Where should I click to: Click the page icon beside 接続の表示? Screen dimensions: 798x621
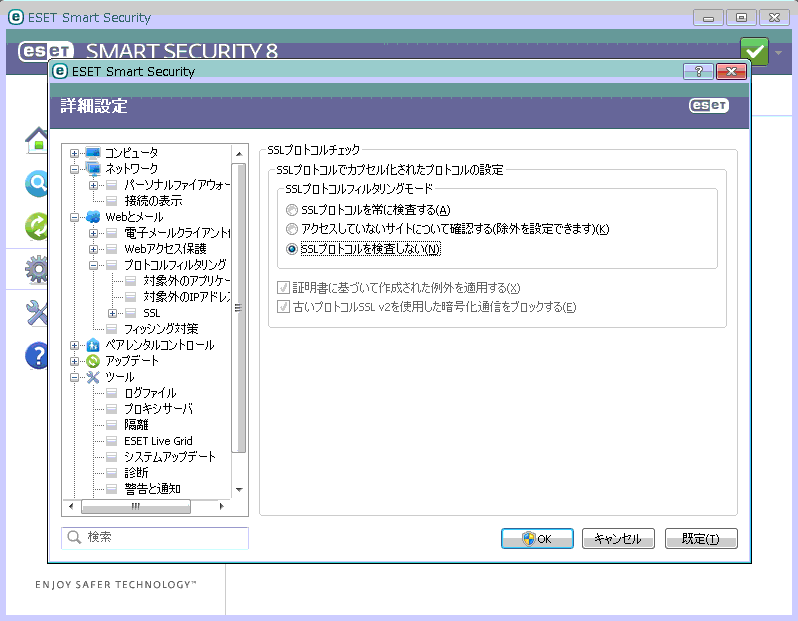pos(111,201)
